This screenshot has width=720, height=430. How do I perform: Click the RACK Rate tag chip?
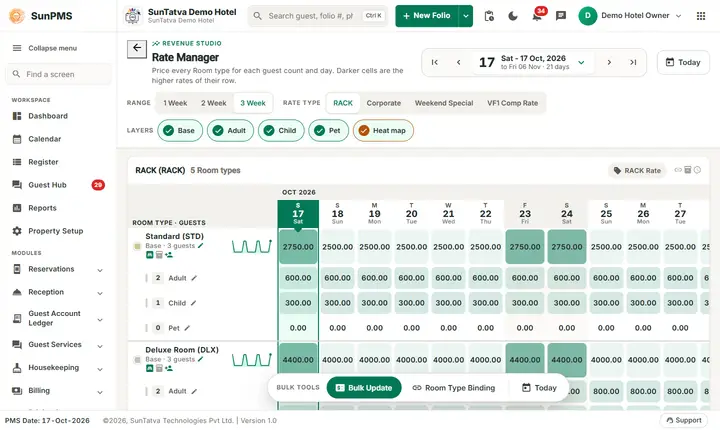click(x=637, y=170)
